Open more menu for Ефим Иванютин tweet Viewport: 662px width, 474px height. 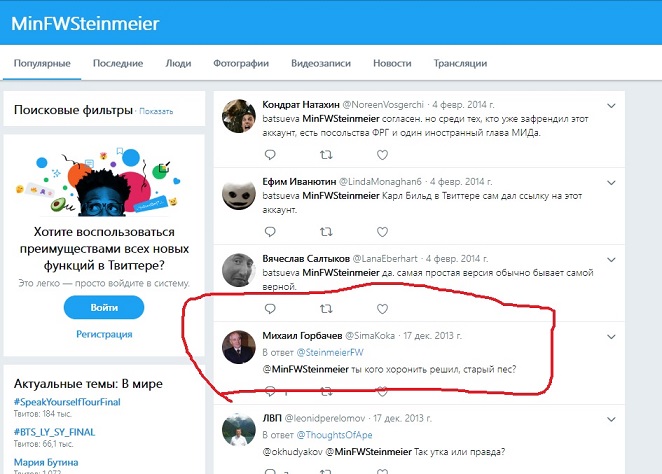tap(611, 183)
